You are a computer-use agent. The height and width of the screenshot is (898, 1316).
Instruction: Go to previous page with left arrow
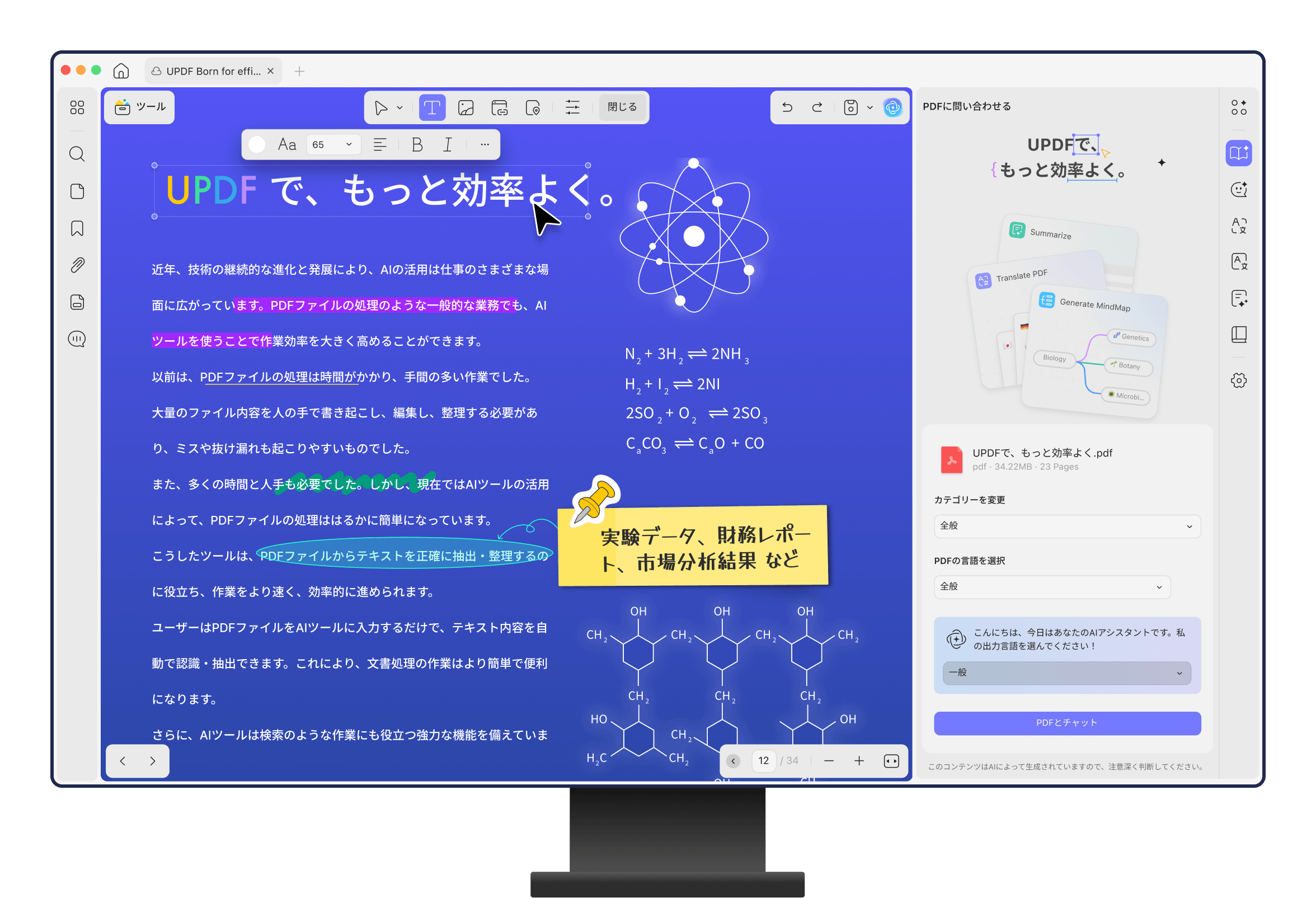point(123,761)
